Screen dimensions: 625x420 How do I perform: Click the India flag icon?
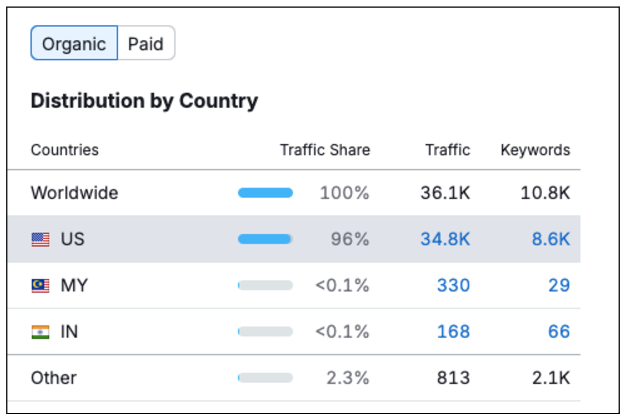(x=40, y=332)
